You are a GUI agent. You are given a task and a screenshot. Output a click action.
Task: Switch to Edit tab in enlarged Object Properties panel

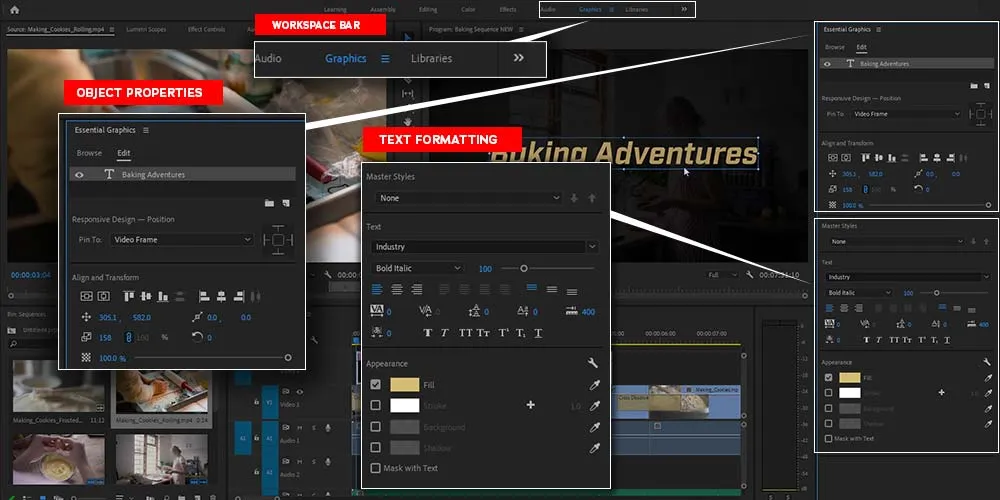click(x=124, y=153)
